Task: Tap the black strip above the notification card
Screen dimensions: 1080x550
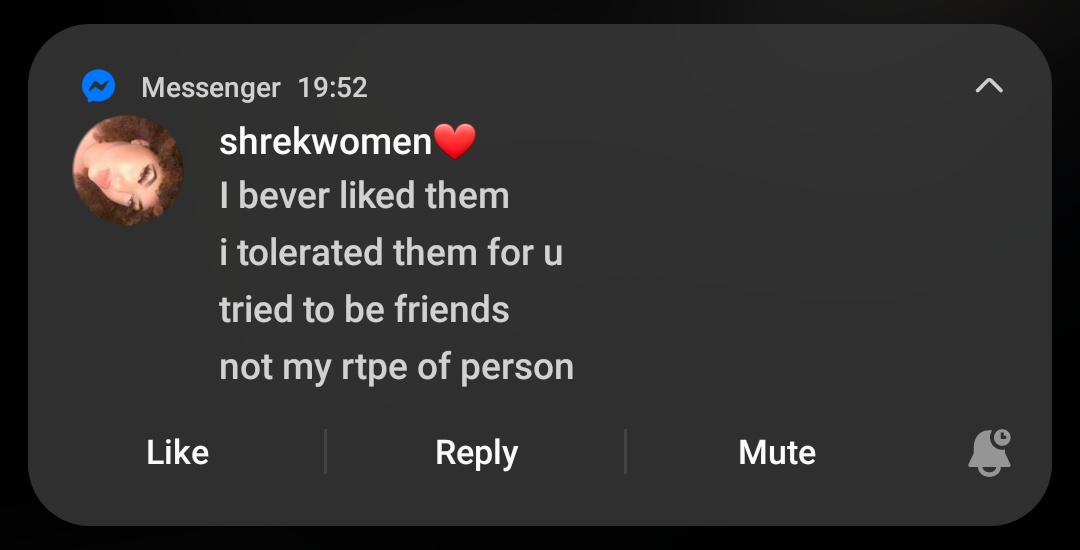Action: (540, 10)
